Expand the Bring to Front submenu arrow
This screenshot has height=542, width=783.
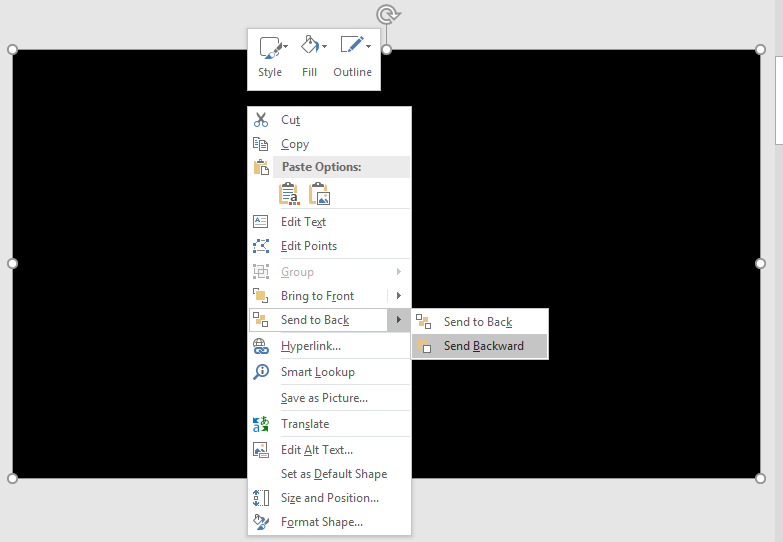tap(399, 296)
